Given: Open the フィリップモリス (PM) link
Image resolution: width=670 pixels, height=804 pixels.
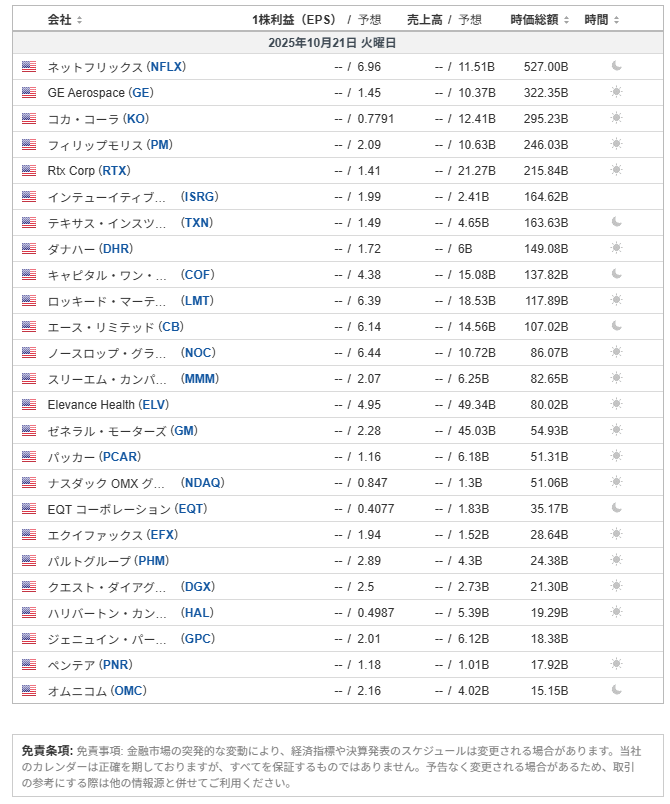Looking at the screenshot, I should (x=109, y=145).
